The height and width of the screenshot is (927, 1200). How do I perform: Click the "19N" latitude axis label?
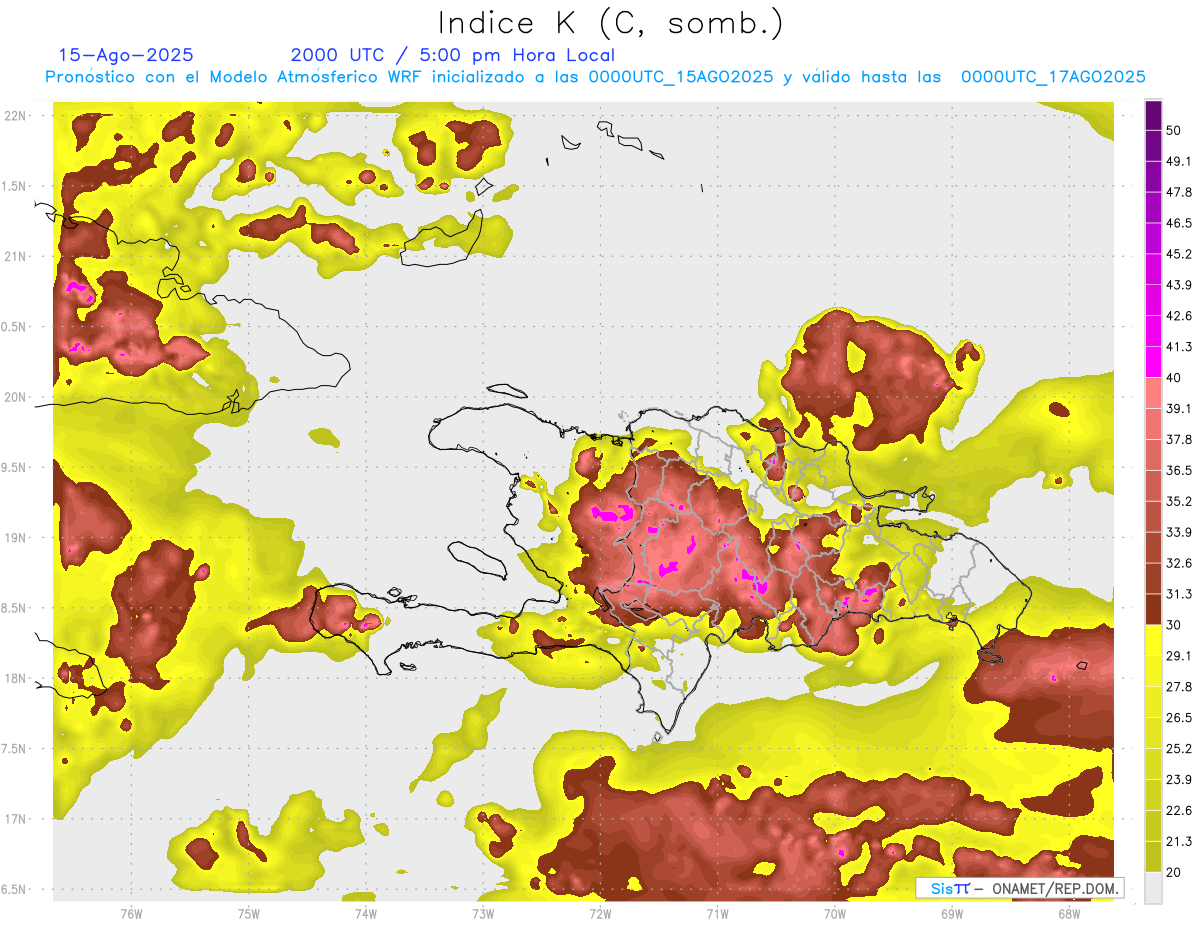[x=15, y=537]
